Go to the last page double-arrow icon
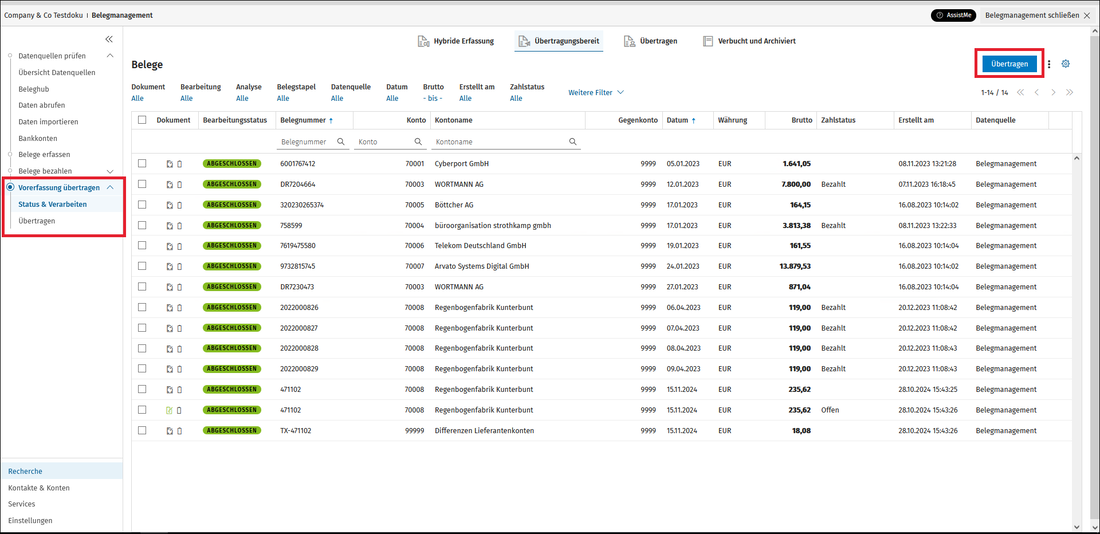Viewport: 1100px width, 534px height. pyautogui.click(x=1069, y=93)
